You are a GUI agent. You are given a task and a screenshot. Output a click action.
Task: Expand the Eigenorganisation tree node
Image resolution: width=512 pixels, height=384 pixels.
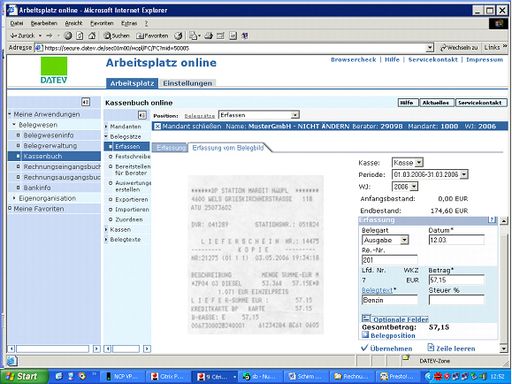(14, 198)
